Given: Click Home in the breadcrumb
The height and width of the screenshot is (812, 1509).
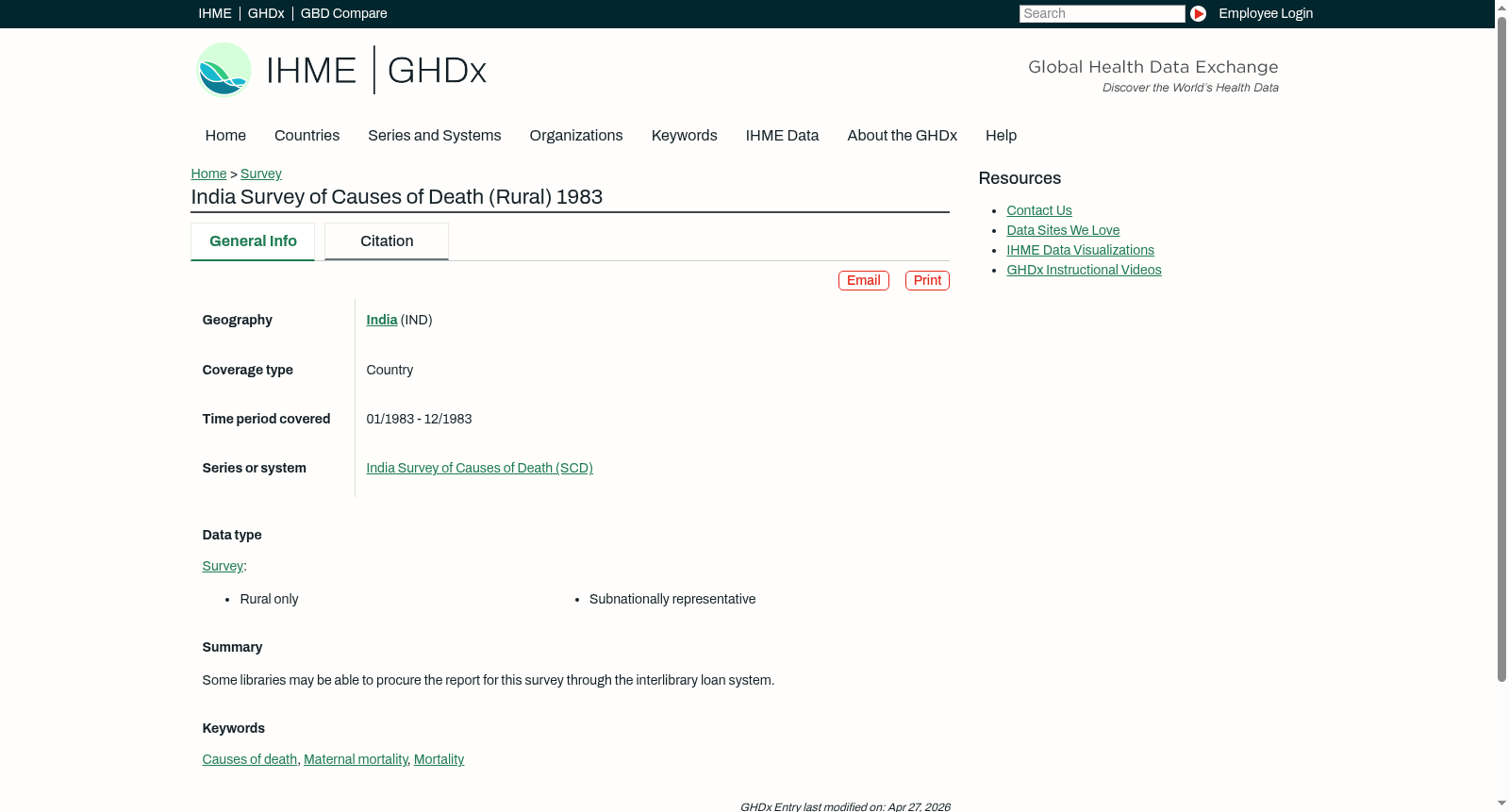Looking at the screenshot, I should pos(208,174).
